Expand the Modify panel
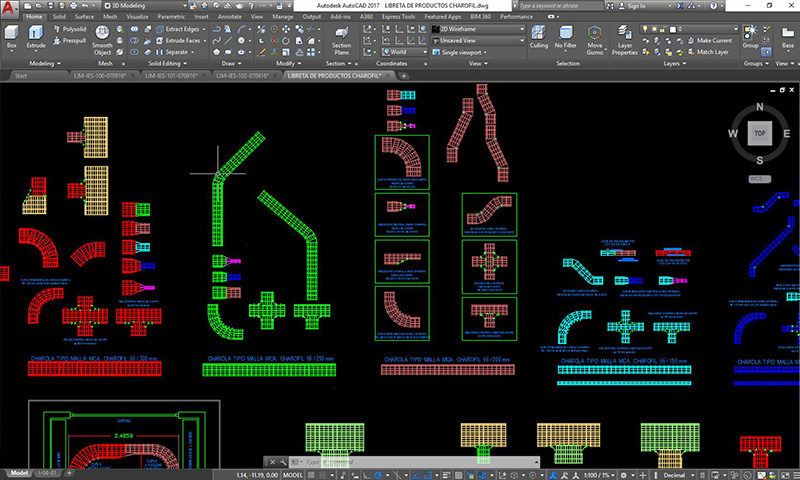Image resolution: width=800 pixels, height=480 pixels. [288, 64]
